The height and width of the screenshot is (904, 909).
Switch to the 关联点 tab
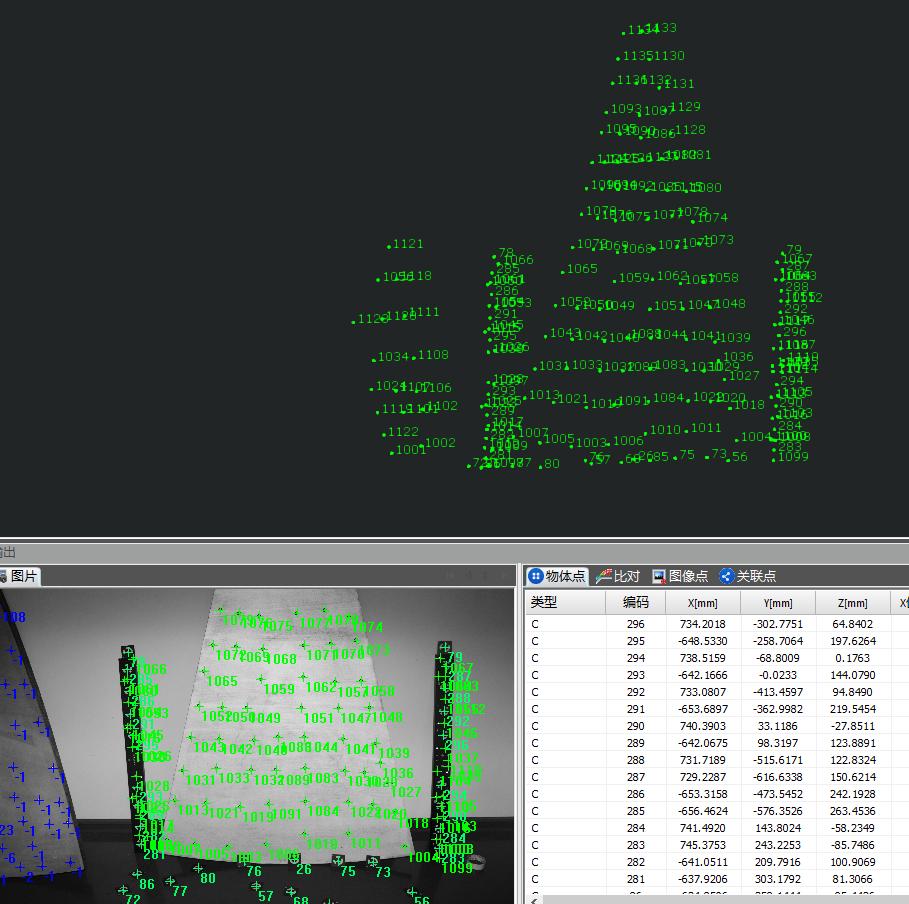pos(747,576)
